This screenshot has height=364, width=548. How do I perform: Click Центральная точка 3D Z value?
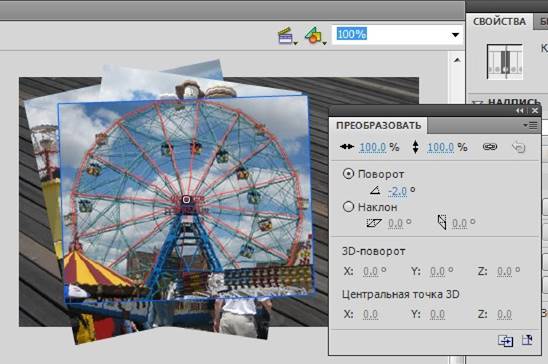[x=504, y=315]
